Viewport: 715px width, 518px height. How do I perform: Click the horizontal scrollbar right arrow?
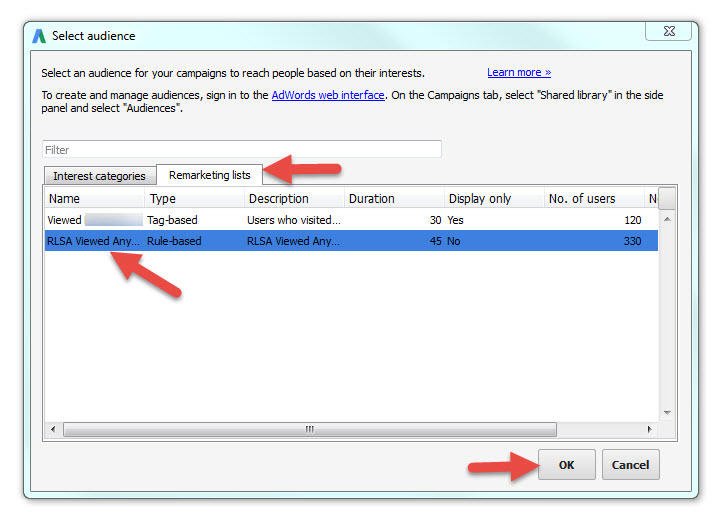click(x=649, y=429)
